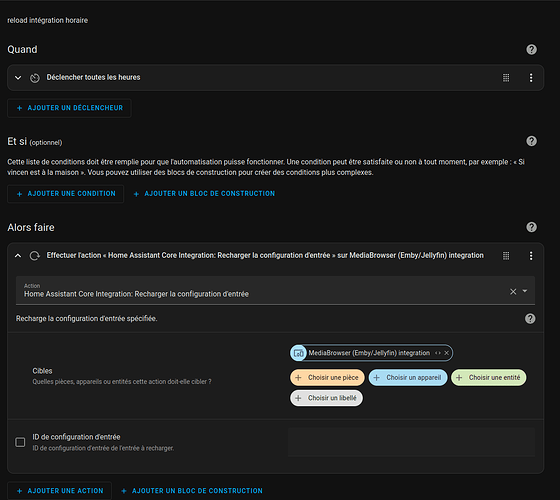The image size is (560, 500).
Task: Remove the MediaBrowser integration target chip
Action: pyautogui.click(x=446, y=353)
